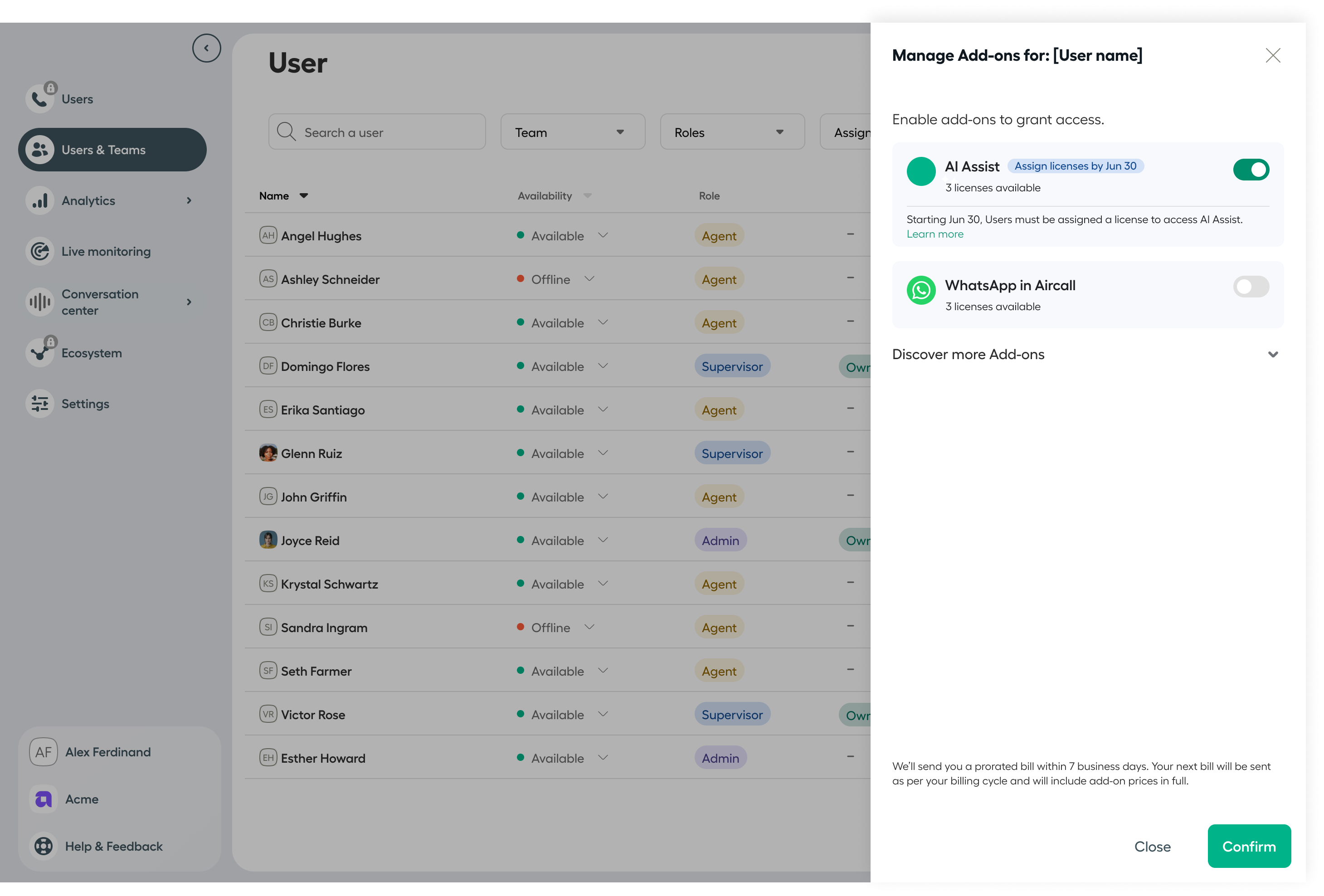Open Live monitoring menu item

(x=106, y=251)
